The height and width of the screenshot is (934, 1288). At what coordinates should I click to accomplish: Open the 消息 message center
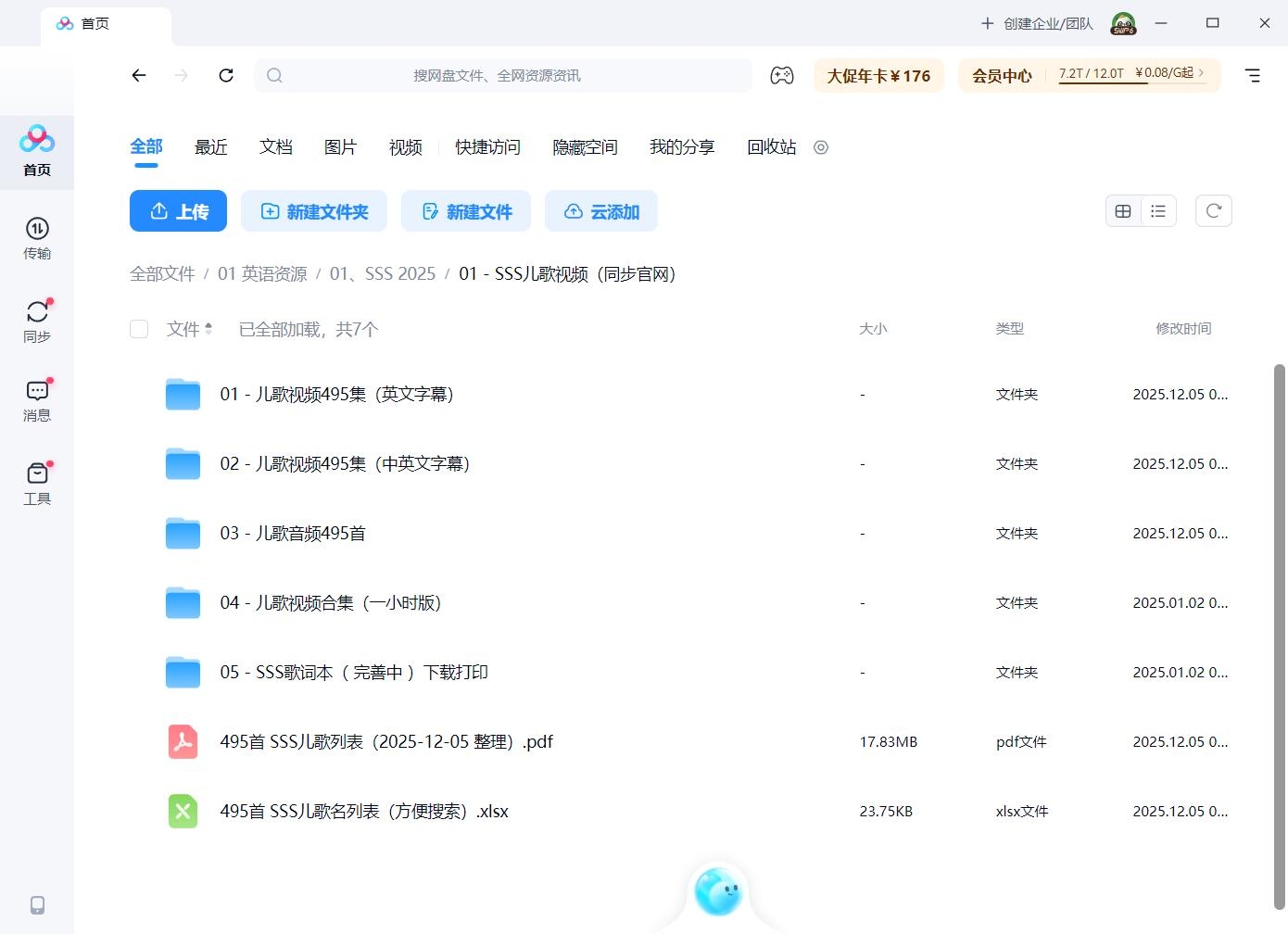[37, 398]
